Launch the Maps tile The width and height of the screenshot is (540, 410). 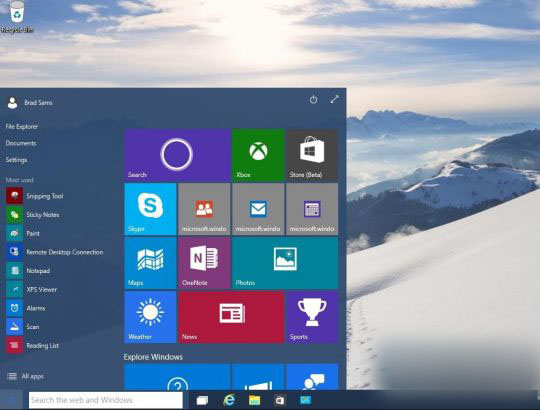[150, 263]
